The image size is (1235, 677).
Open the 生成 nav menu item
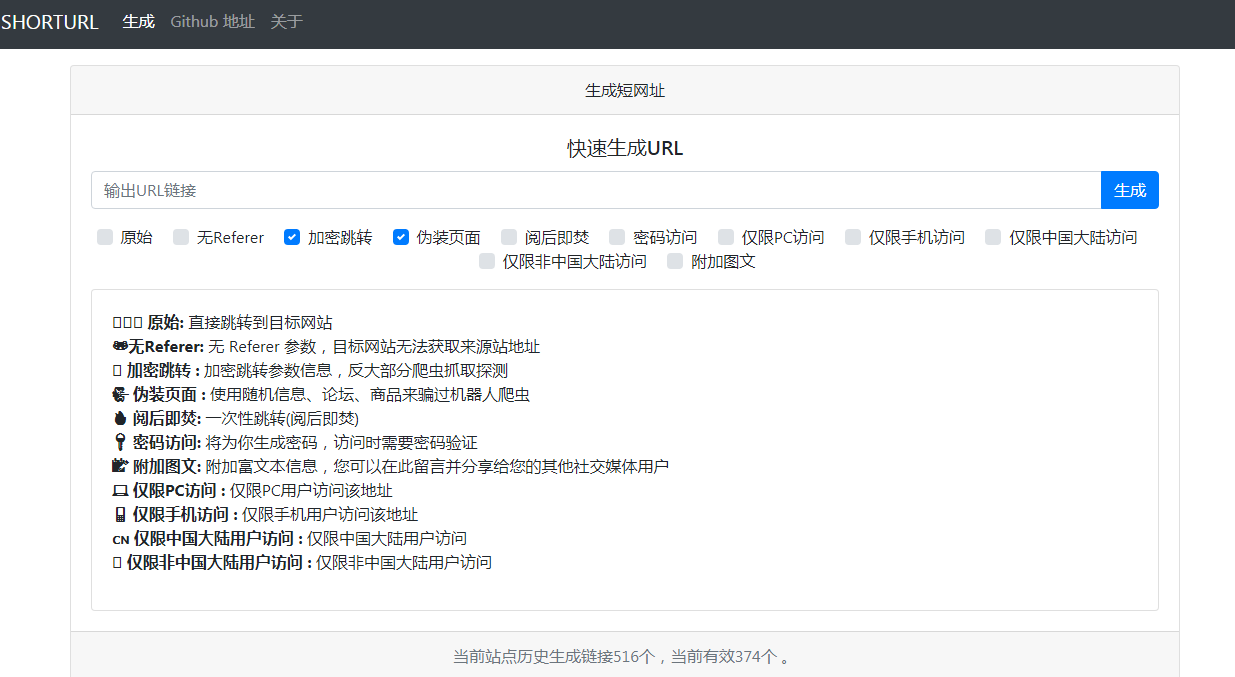138,22
